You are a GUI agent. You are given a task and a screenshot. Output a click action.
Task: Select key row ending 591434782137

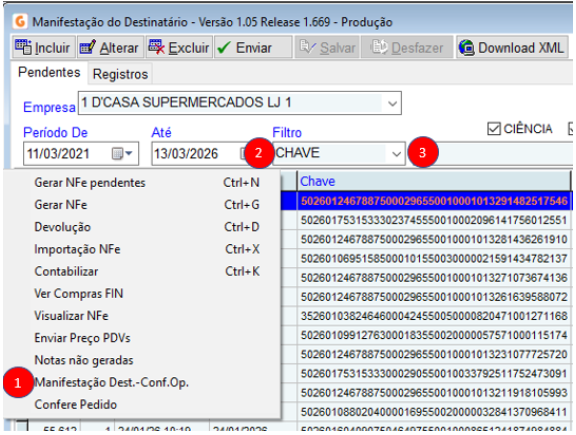pos(434,258)
